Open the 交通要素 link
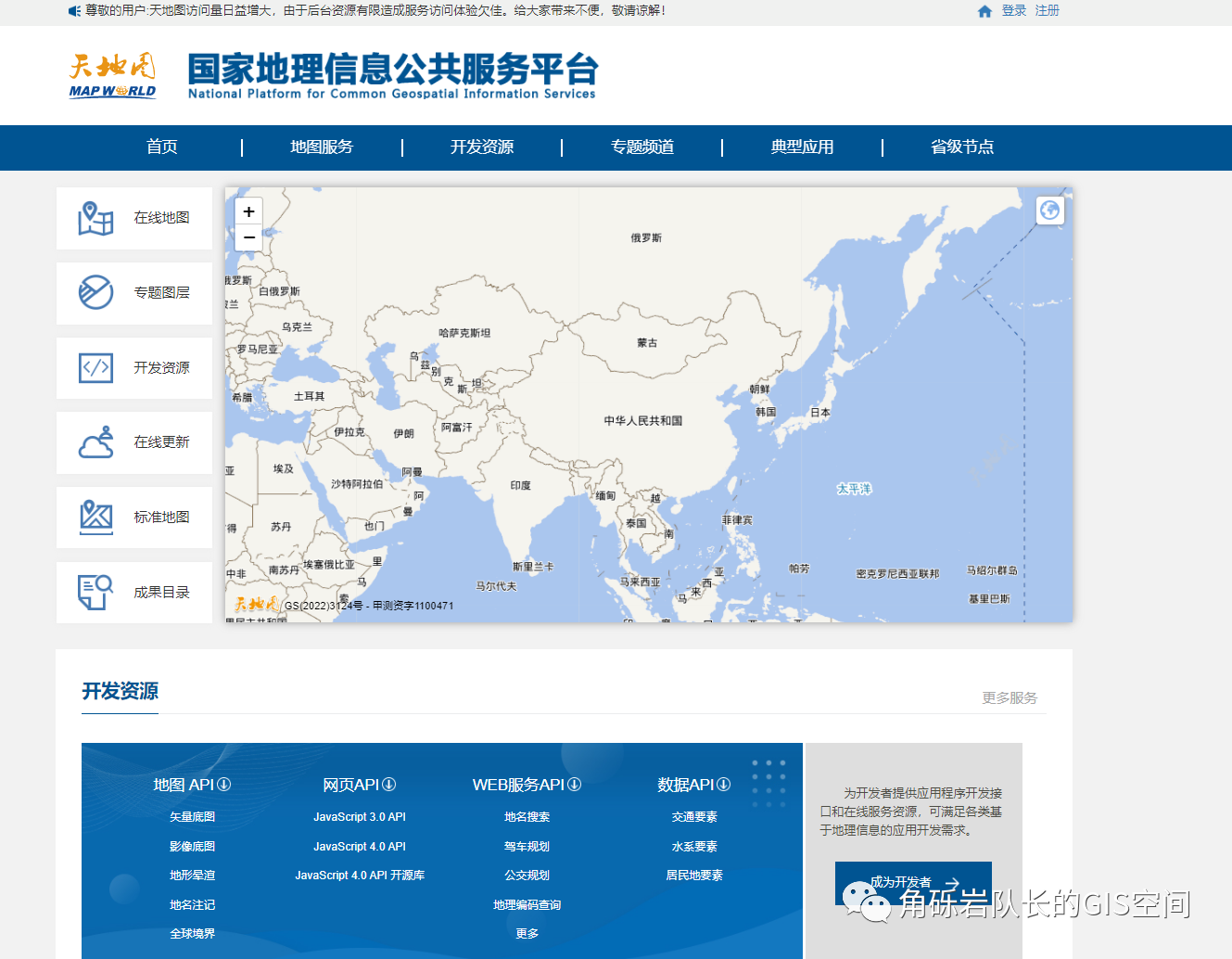Viewport: 1232px width, 959px height. 694,817
